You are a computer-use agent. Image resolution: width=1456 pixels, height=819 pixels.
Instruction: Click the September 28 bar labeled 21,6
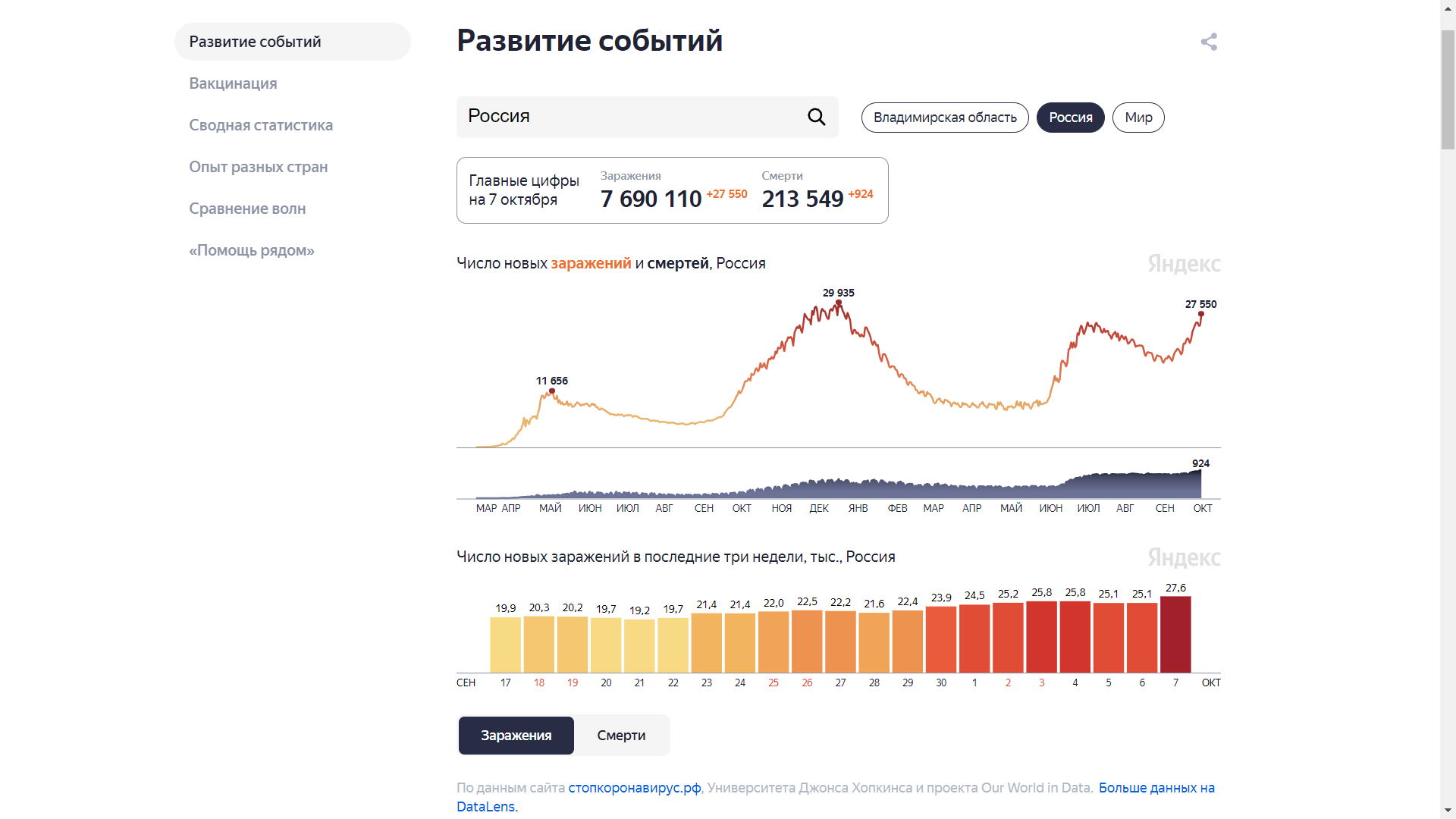pyautogui.click(x=874, y=643)
